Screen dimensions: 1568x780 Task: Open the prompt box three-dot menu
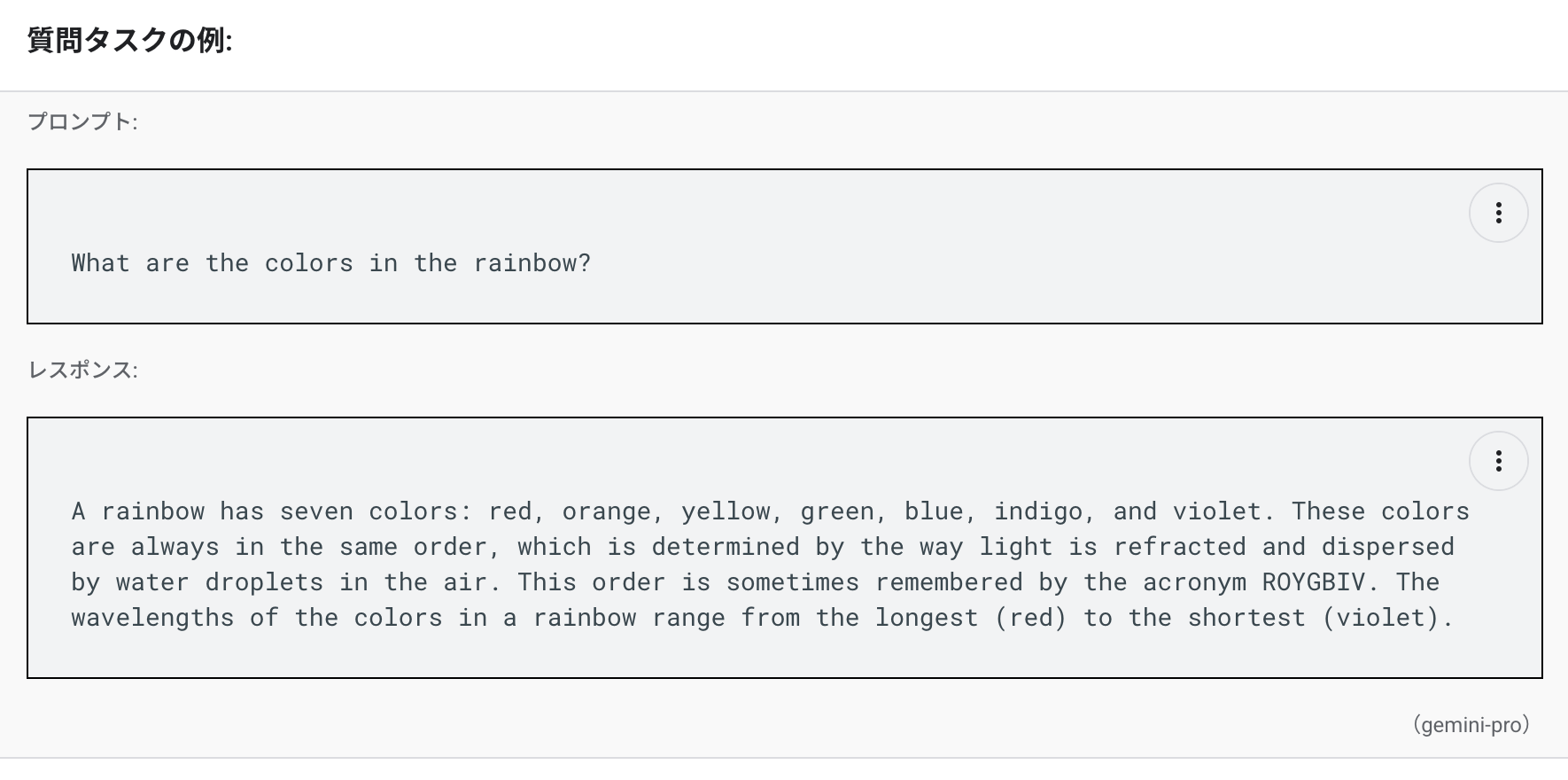[x=1498, y=213]
